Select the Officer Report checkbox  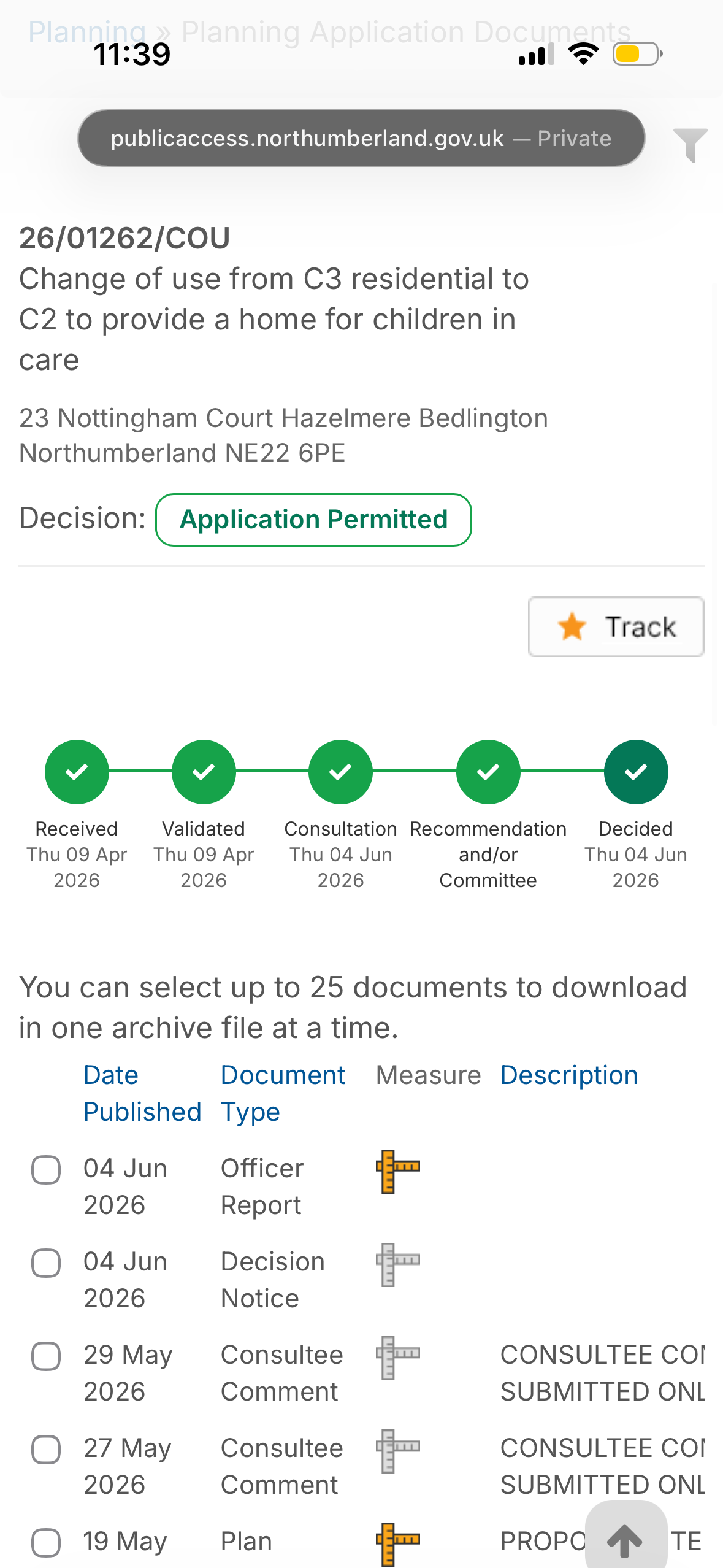[46, 1170]
